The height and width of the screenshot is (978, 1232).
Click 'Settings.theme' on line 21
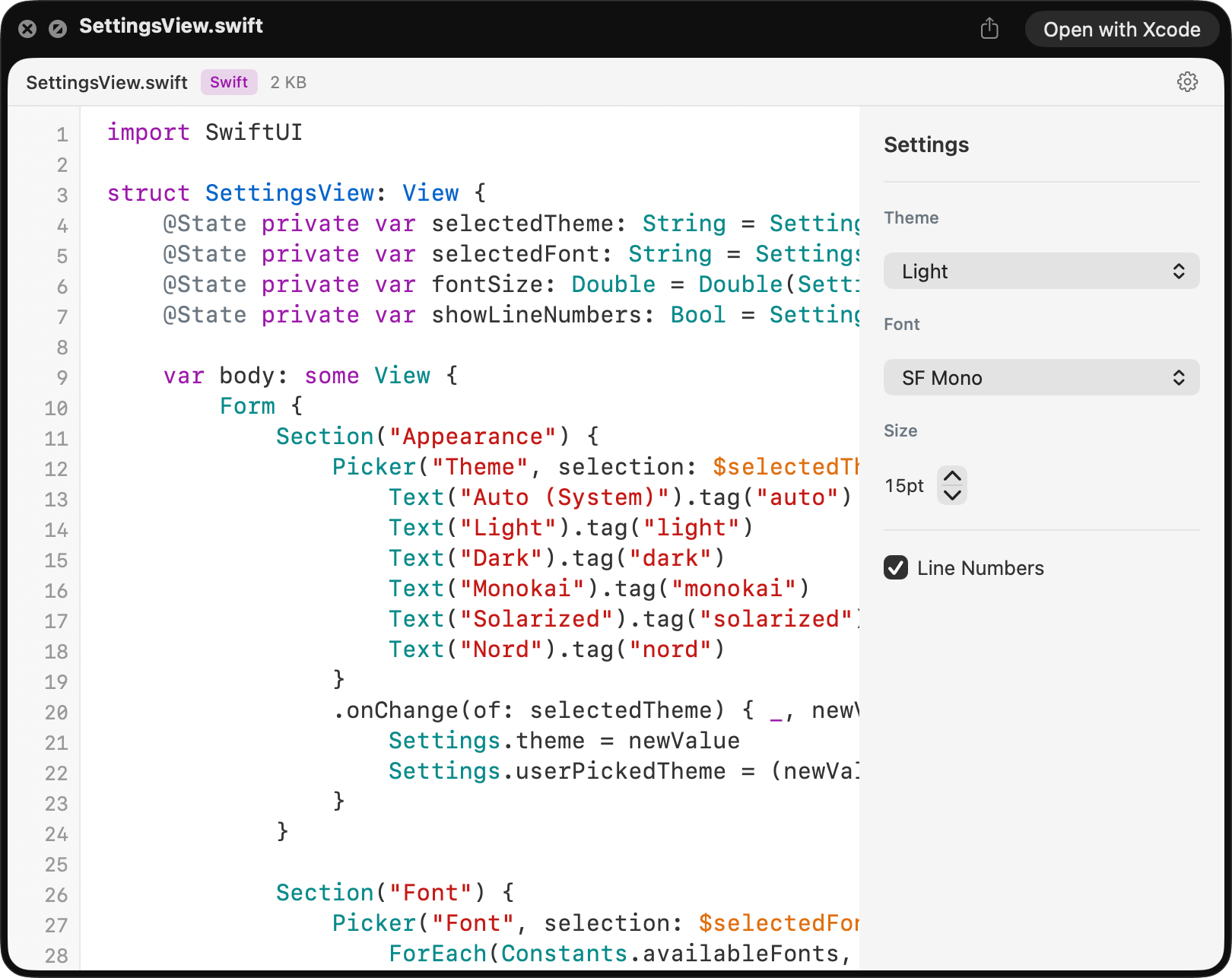[487, 741]
